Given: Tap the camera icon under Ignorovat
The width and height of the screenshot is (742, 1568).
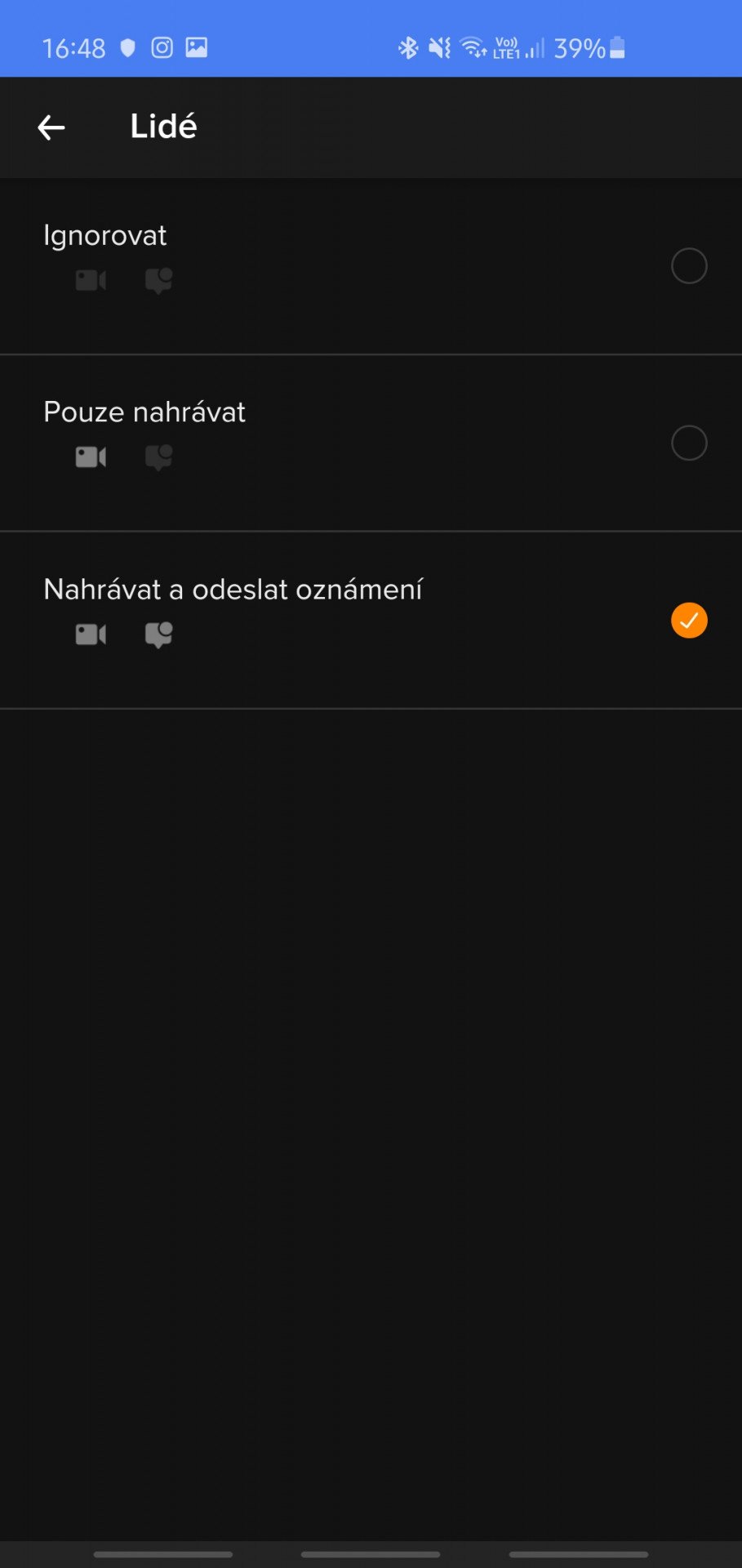Looking at the screenshot, I should coord(91,280).
